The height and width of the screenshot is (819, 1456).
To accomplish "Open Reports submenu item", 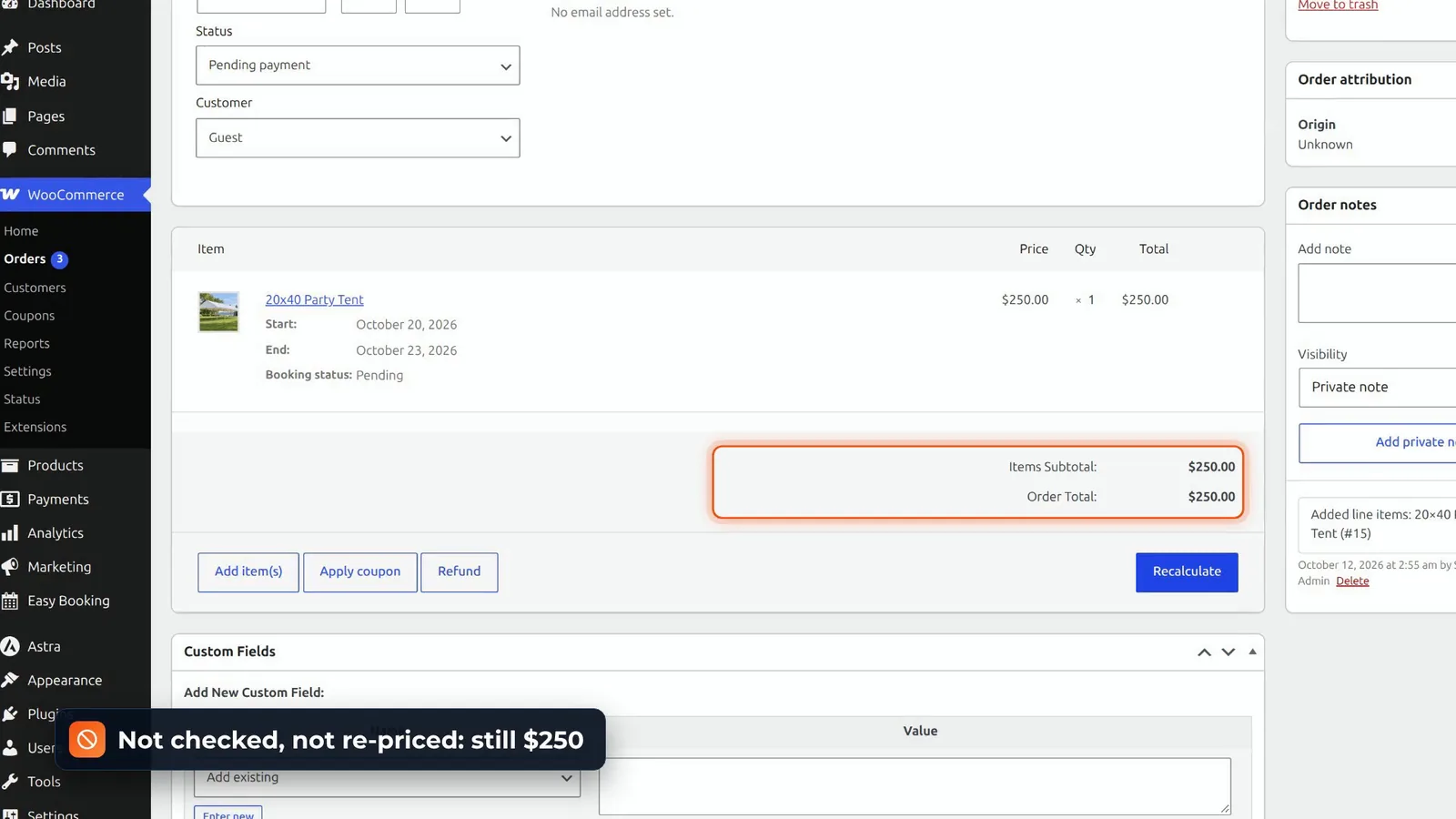I will [26, 344].
